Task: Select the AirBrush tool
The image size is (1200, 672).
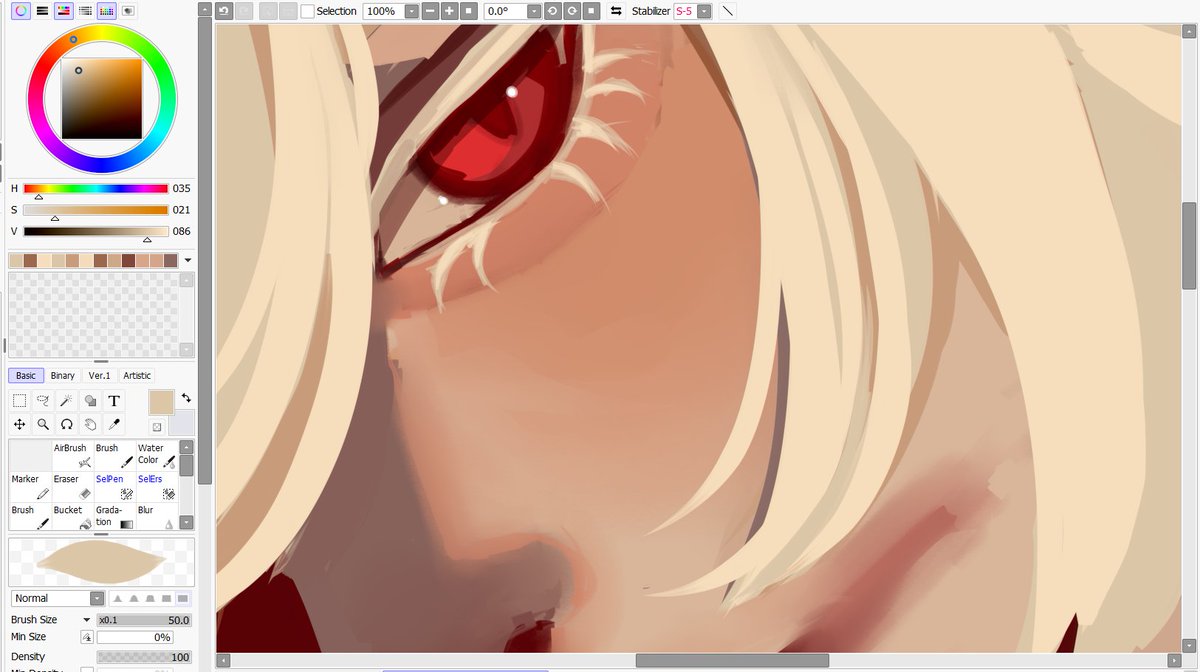Action: [71, 455]
